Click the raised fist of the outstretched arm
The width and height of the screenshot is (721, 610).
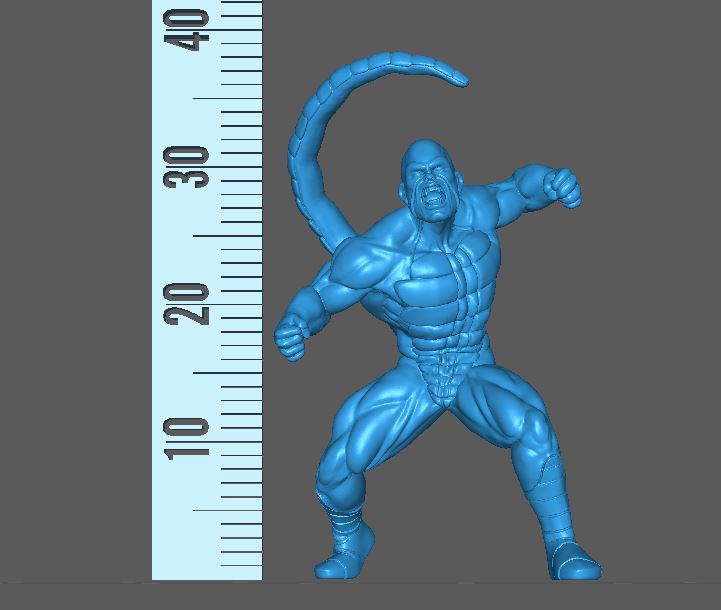[564, 187]
